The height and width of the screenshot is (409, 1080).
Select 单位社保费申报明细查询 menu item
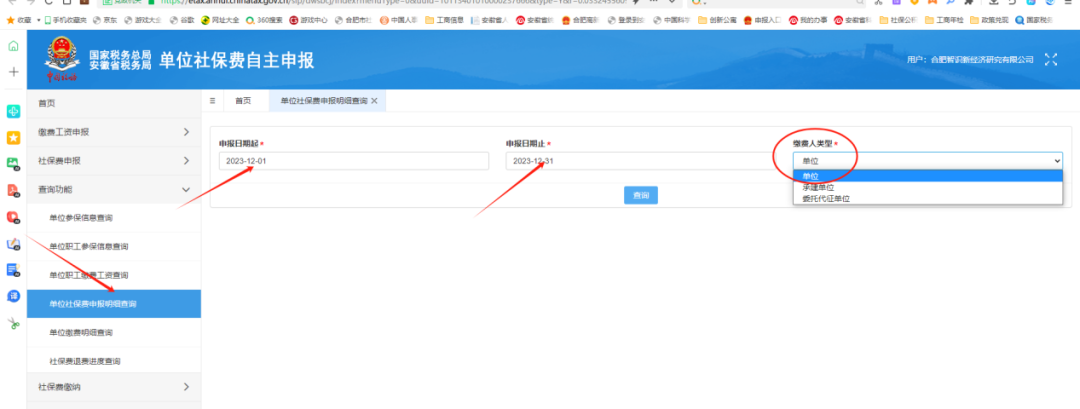tap(114, 304)
